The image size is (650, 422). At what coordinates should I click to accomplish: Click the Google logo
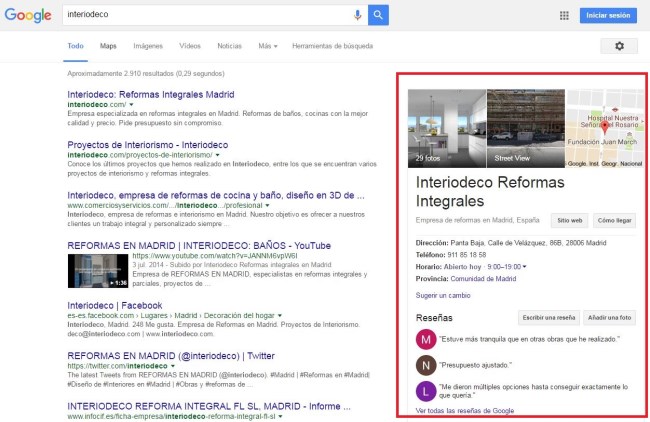click(28, 15)
